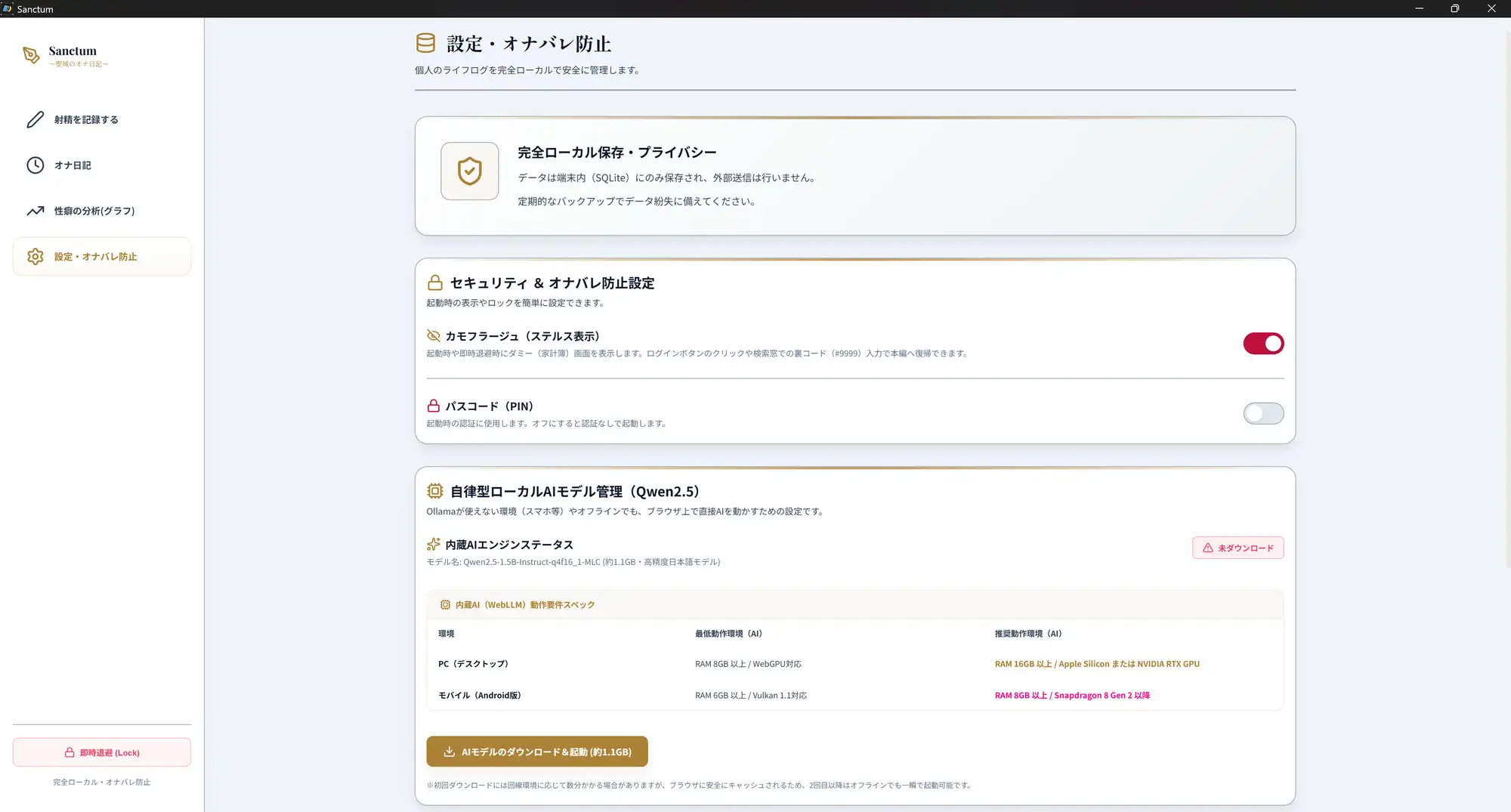
Task: Click the モバイル（Android版） table row label
Action: click(480, 695)
